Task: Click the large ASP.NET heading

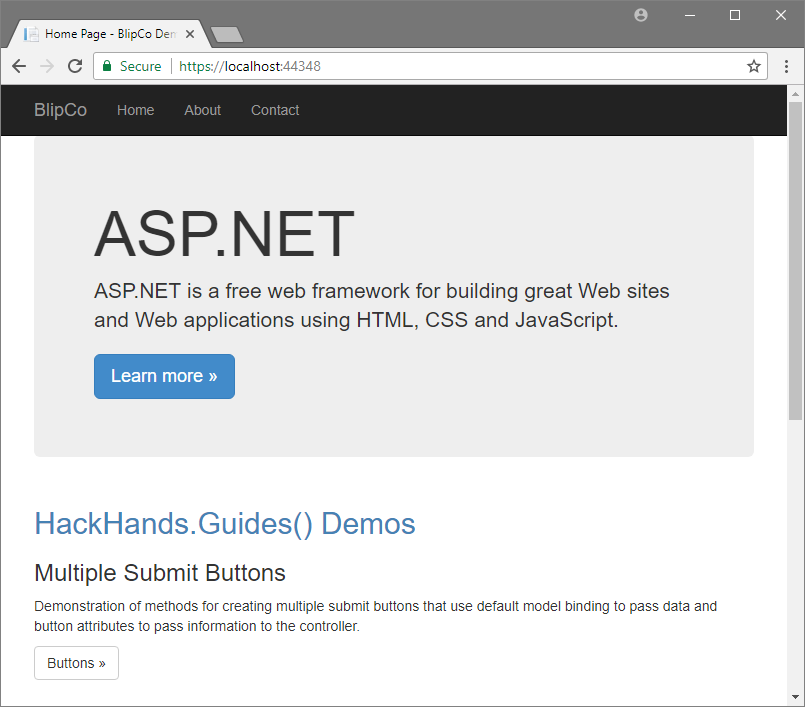Action: pyautogui.click(x=224, y=234)
